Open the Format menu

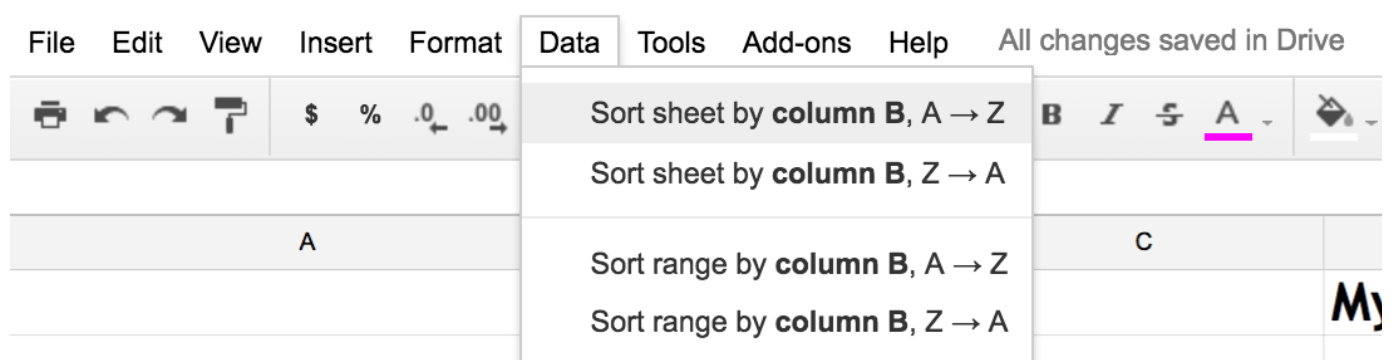pos(455,43)
